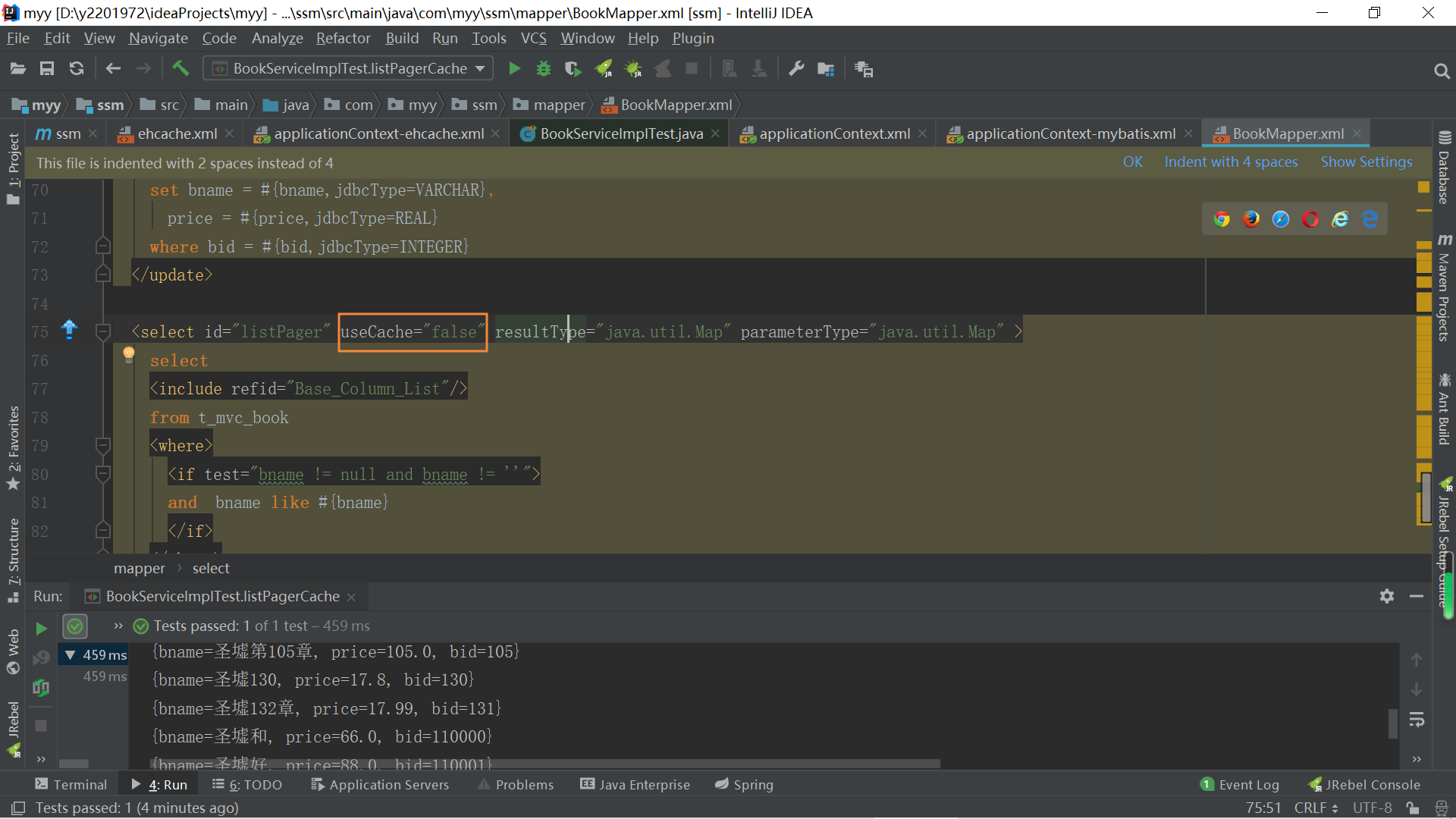Click the Indent with 4 spaces link
Image resolution: width=1456 pixels, height=819 pixels.
1230,162
